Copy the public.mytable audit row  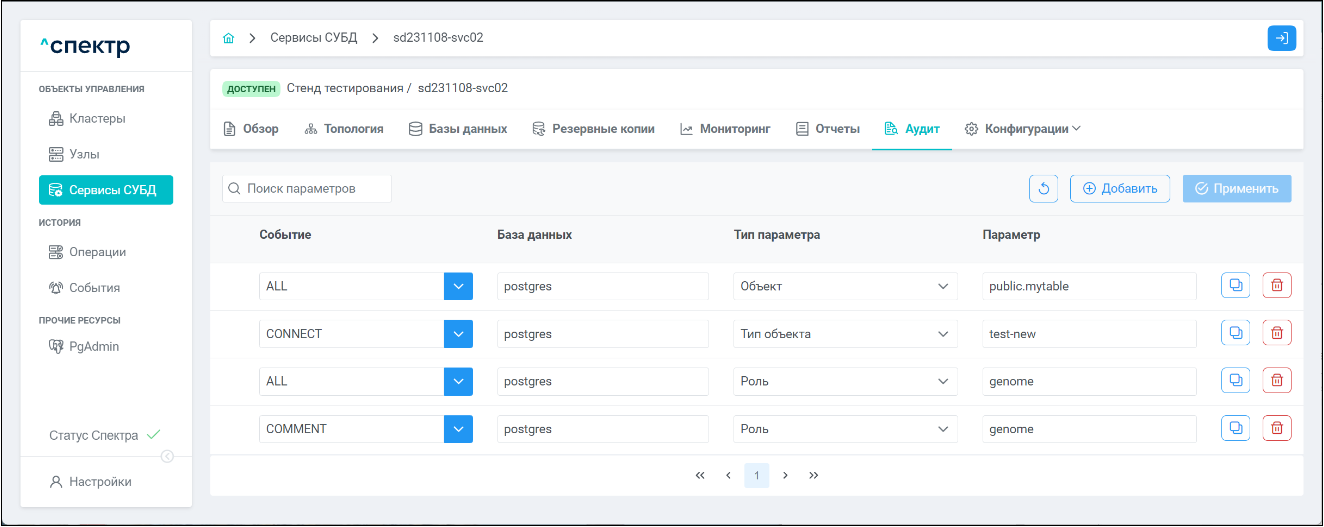(x=1235, y=286)
